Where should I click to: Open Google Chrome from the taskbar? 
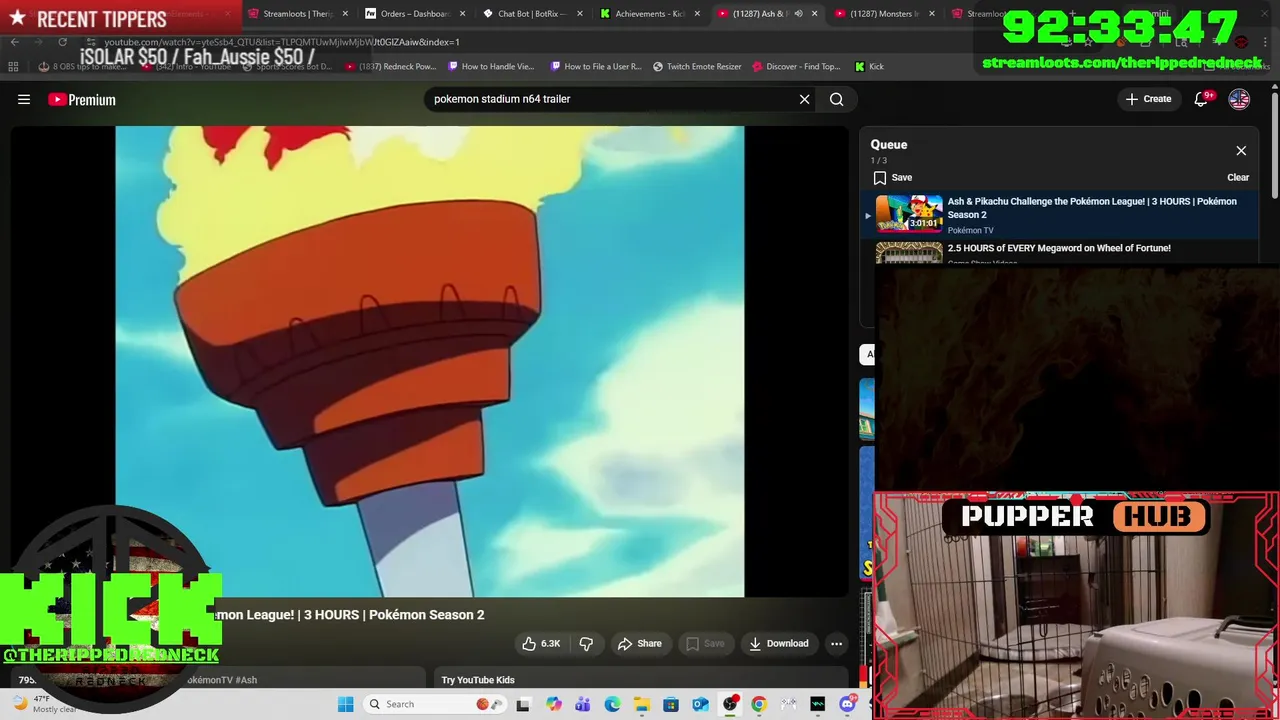[x=759, y=705]
